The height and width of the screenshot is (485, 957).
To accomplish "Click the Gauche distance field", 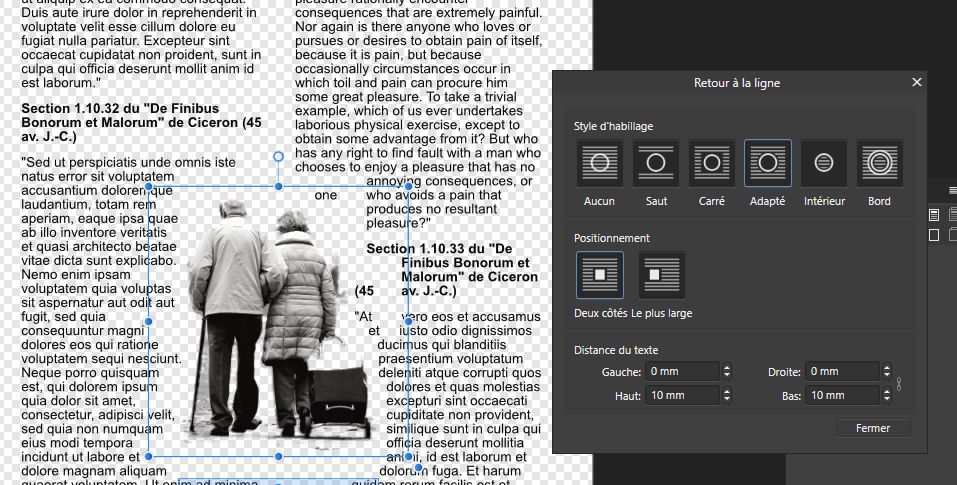I will click(x=683, y=371).
